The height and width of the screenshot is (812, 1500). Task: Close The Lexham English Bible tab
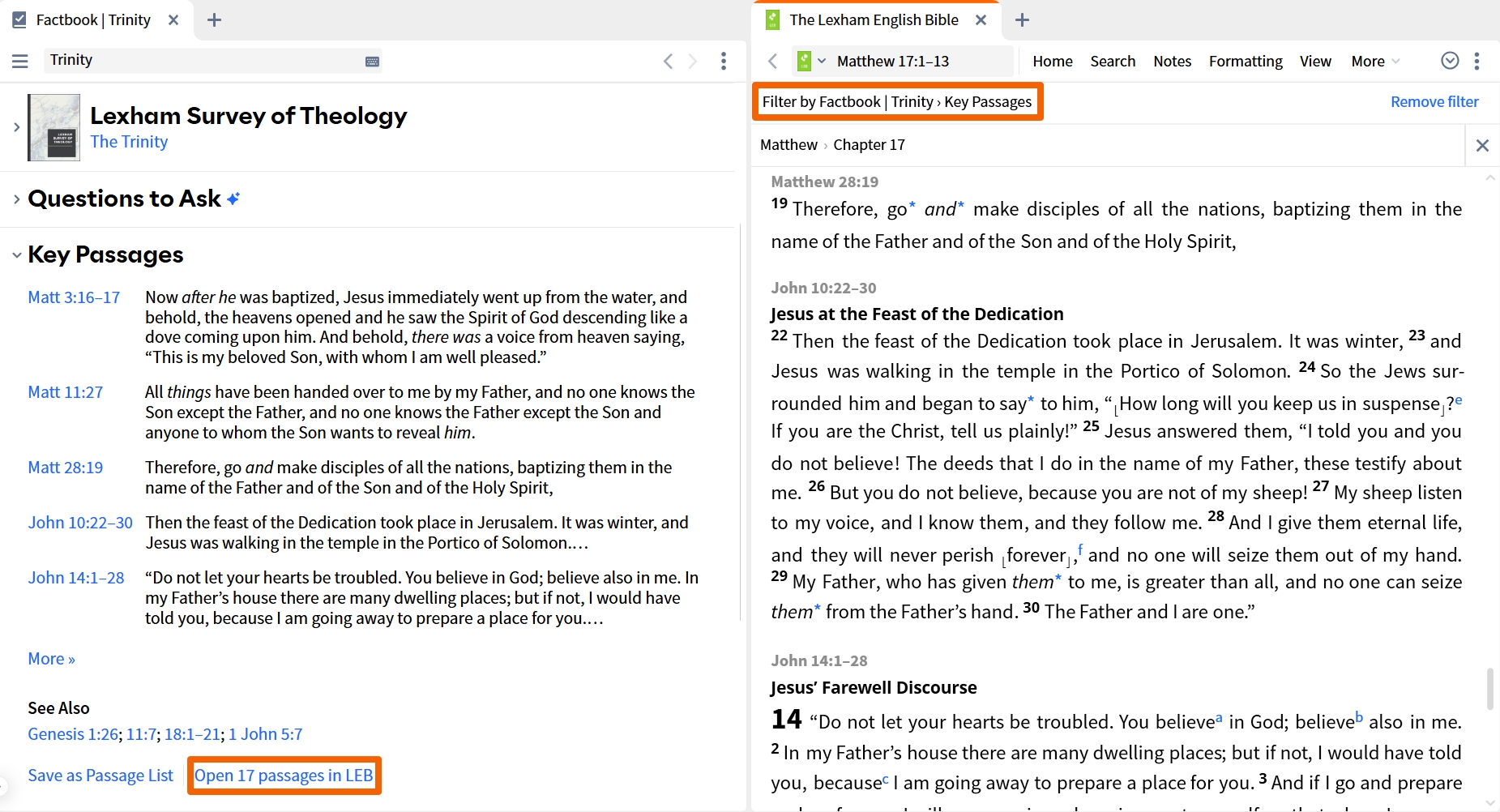pyautogui.click(x=981, y=20)
